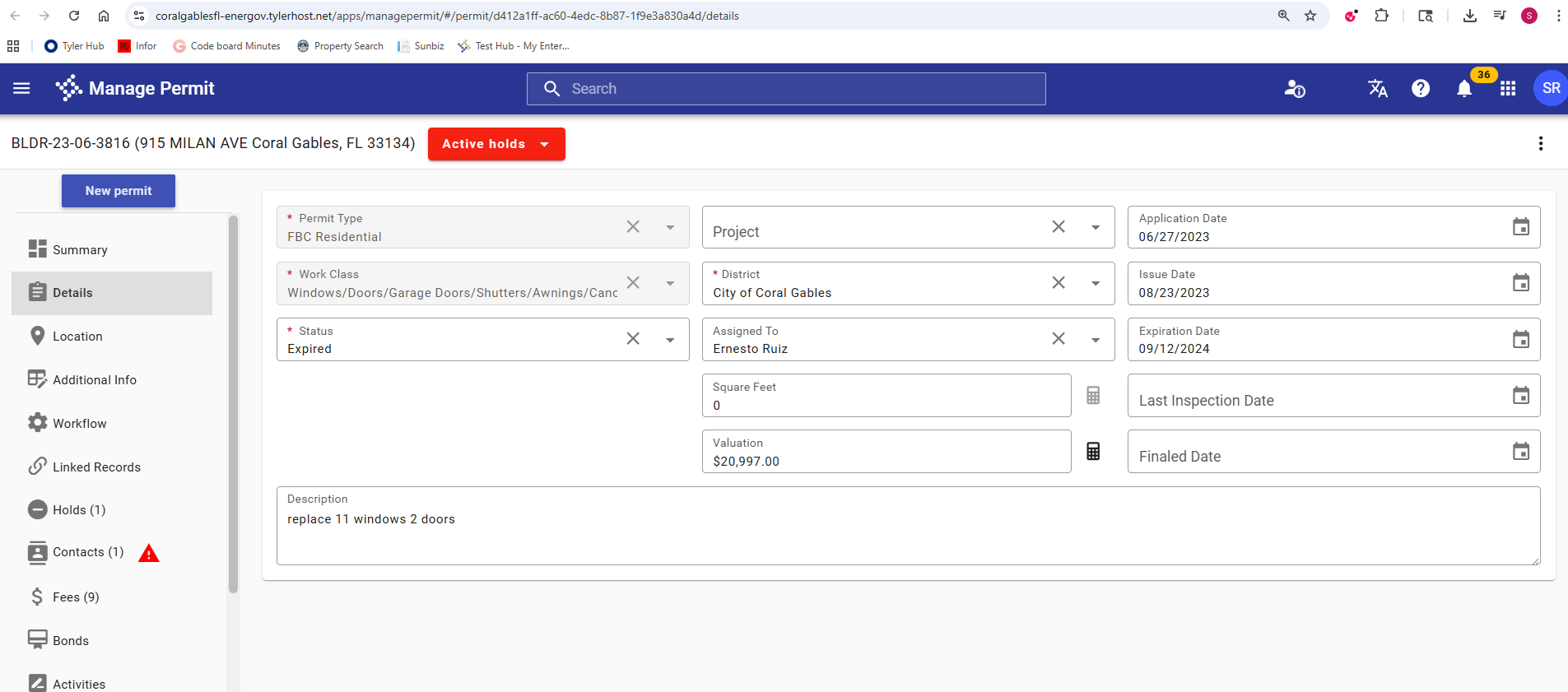Clear the Assigned To field
This screenshot has height=692, width=1568.
coord(1059,339)
